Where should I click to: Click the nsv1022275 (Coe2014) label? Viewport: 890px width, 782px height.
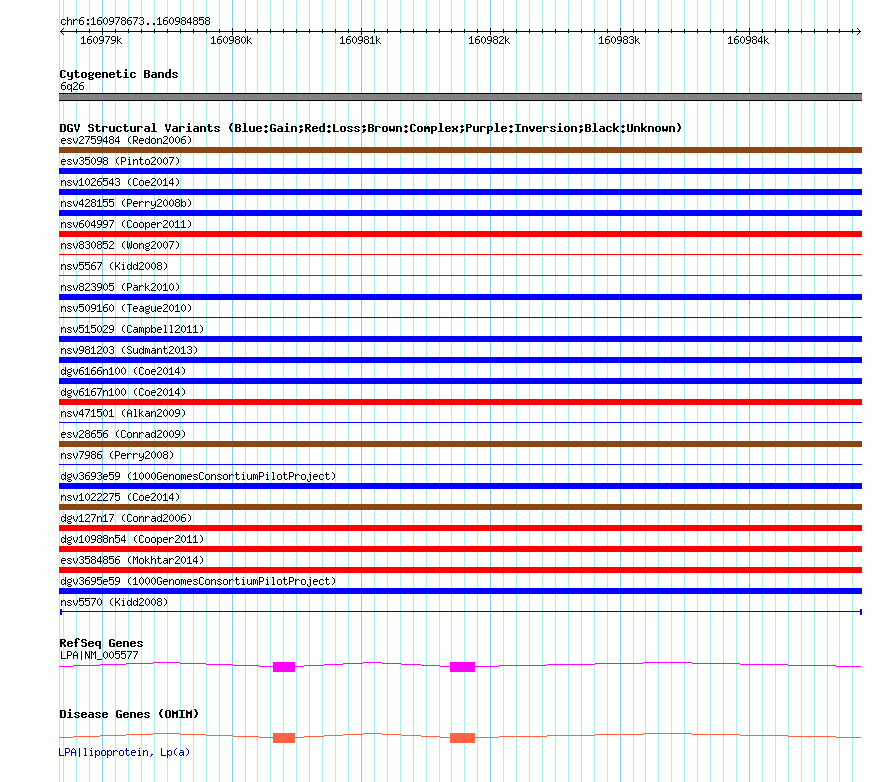pyautogui.click(x=120, y=497)
